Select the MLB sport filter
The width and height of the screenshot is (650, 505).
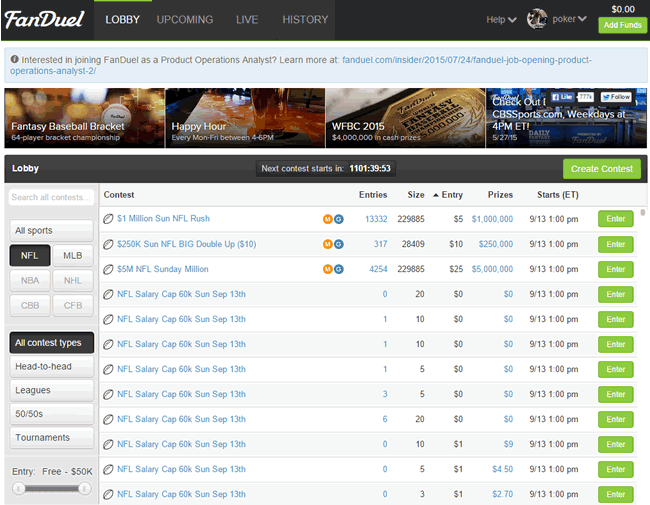73,255
